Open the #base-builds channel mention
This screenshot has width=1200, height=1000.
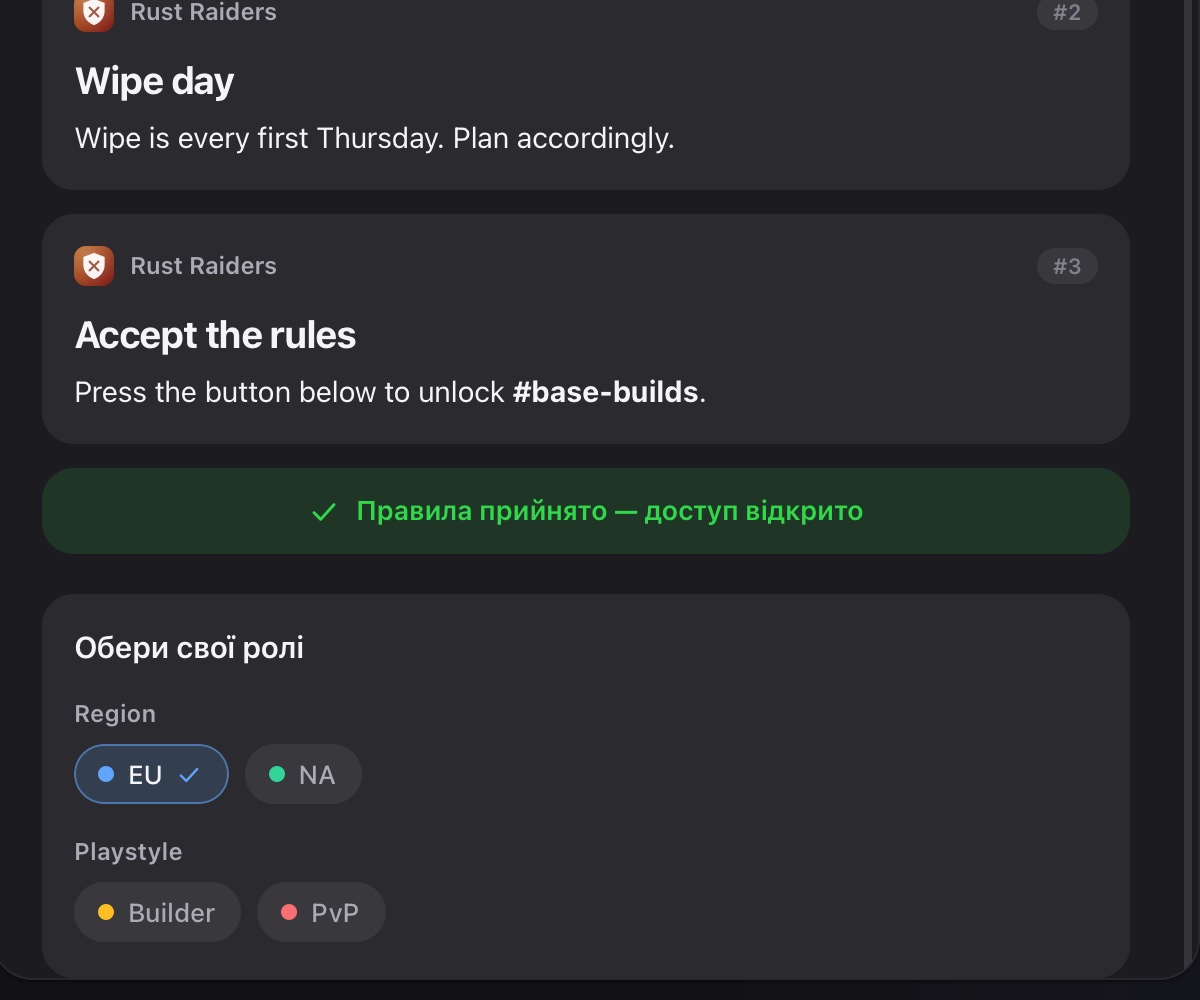[605, 392]
